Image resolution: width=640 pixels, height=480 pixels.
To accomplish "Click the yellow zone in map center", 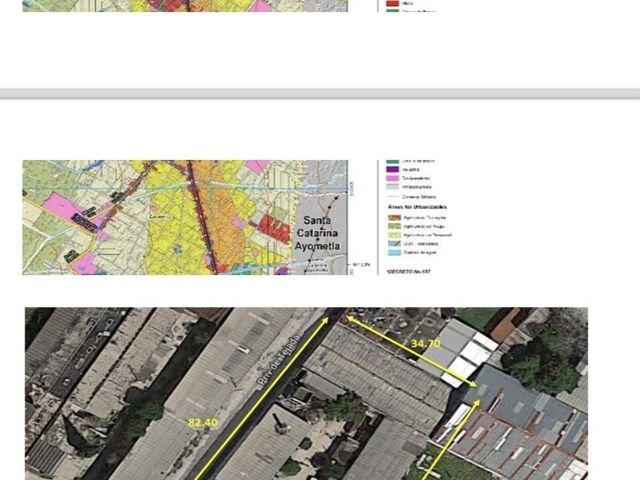I will point(176,229).
